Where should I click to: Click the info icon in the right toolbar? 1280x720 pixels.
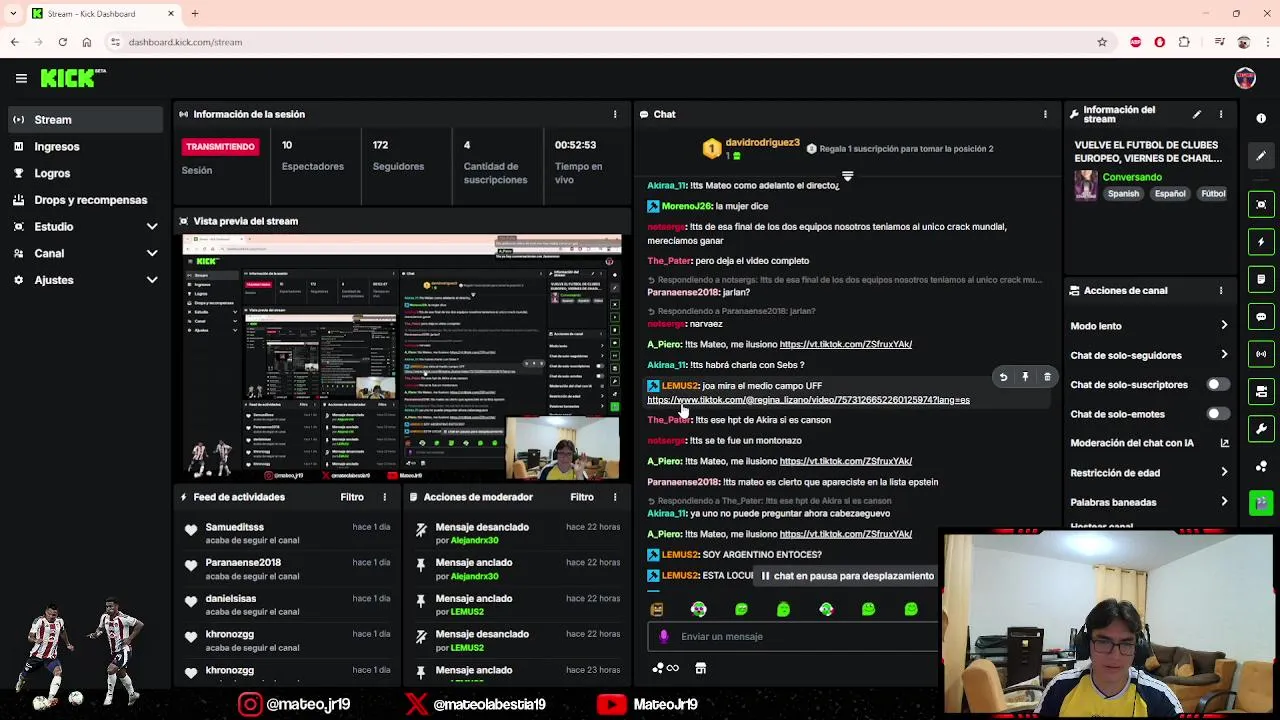point(1261,118)
